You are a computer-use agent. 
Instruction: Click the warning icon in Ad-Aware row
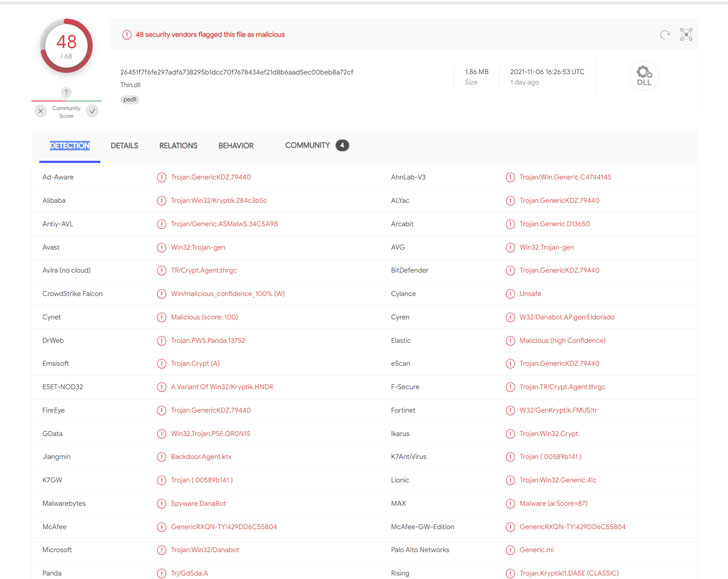point(162,177)
